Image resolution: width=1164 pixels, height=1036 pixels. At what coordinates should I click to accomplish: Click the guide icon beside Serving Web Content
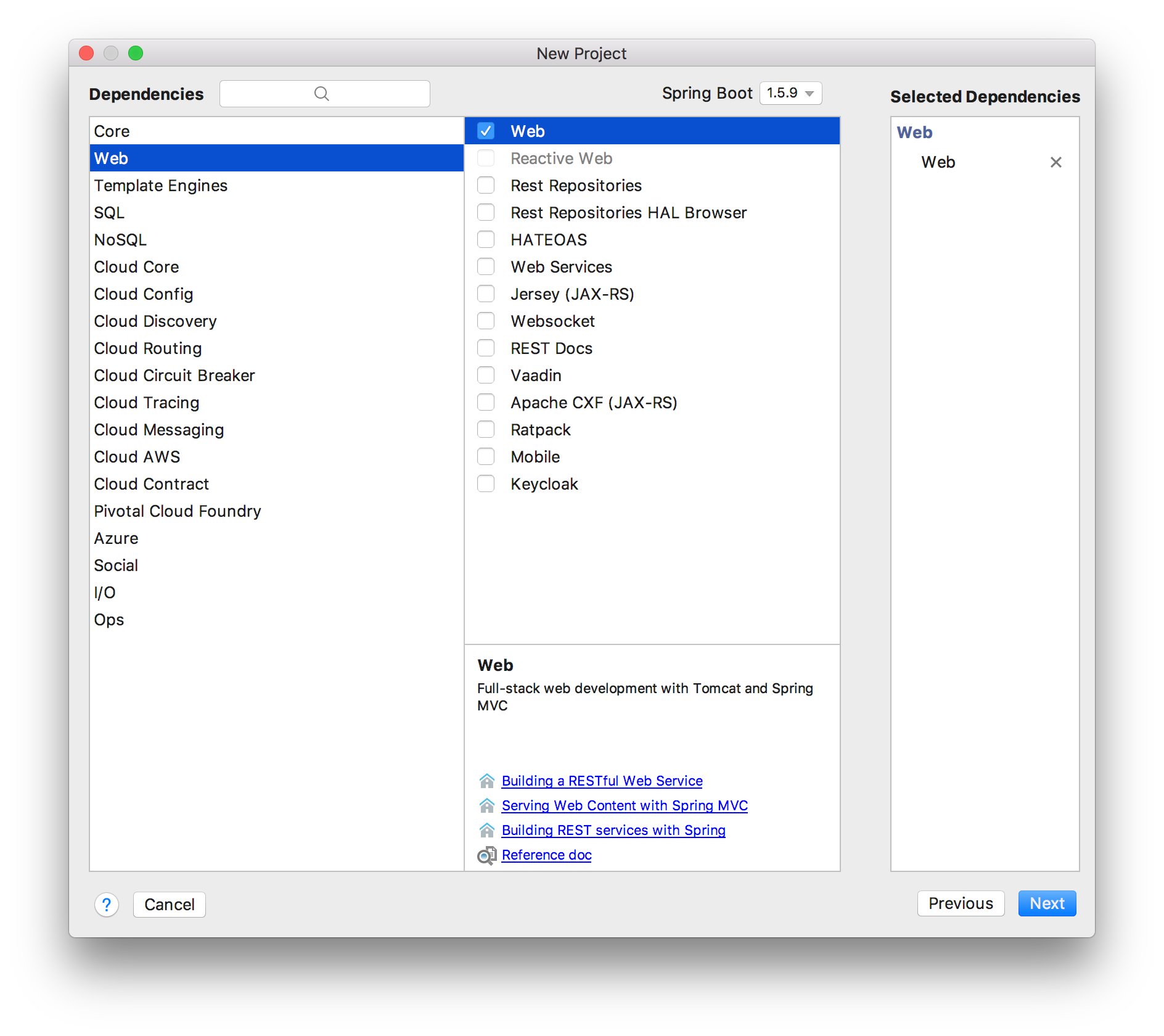click(x=487, y=805)
